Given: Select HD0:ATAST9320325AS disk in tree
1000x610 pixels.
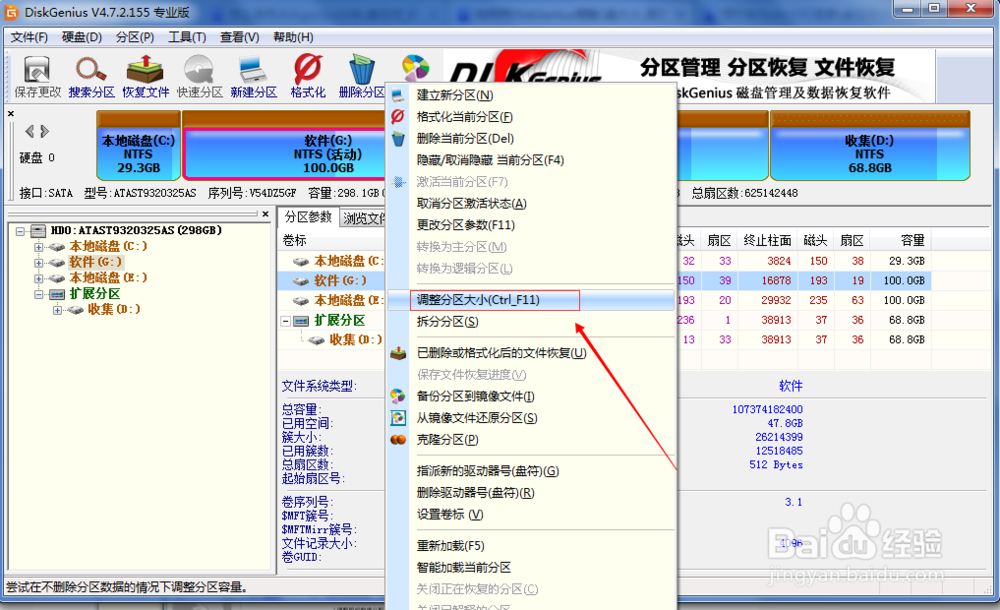Looking at the screenshot, I should coord(136,230).
